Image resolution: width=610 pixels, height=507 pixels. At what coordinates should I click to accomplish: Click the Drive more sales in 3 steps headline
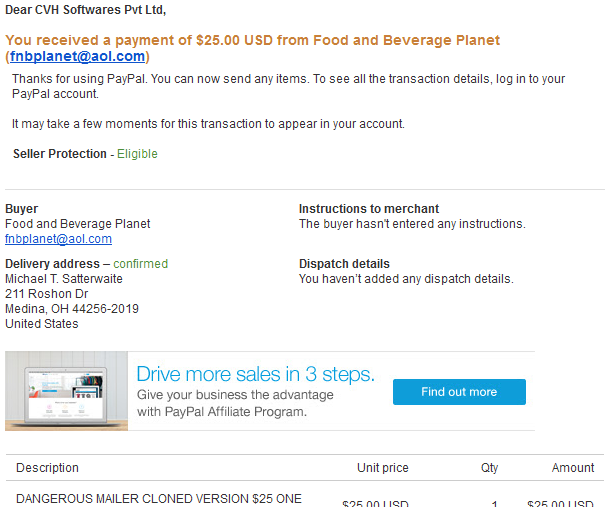tap(255, 374)
